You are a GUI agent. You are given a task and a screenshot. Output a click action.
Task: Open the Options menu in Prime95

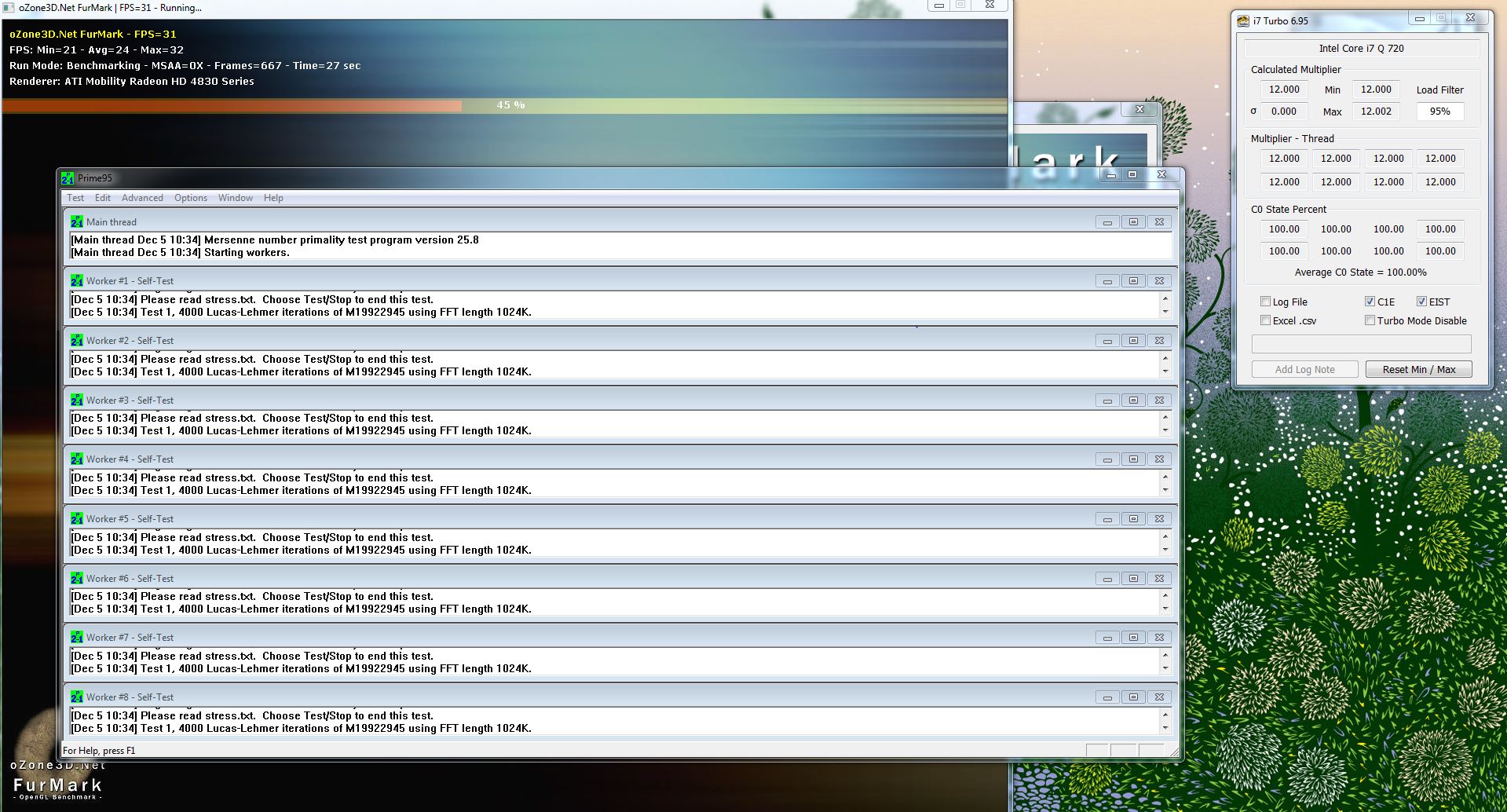[x=191, y=198]
